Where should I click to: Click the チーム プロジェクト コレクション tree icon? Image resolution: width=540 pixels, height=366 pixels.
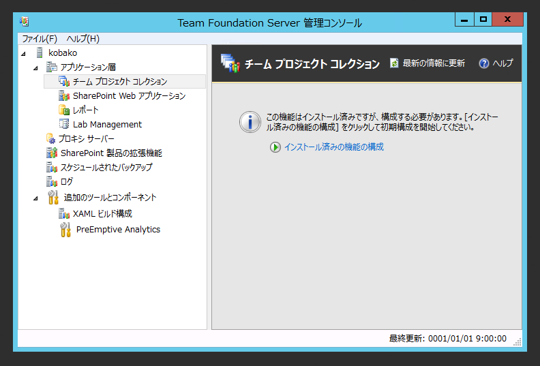coord(64,81)
